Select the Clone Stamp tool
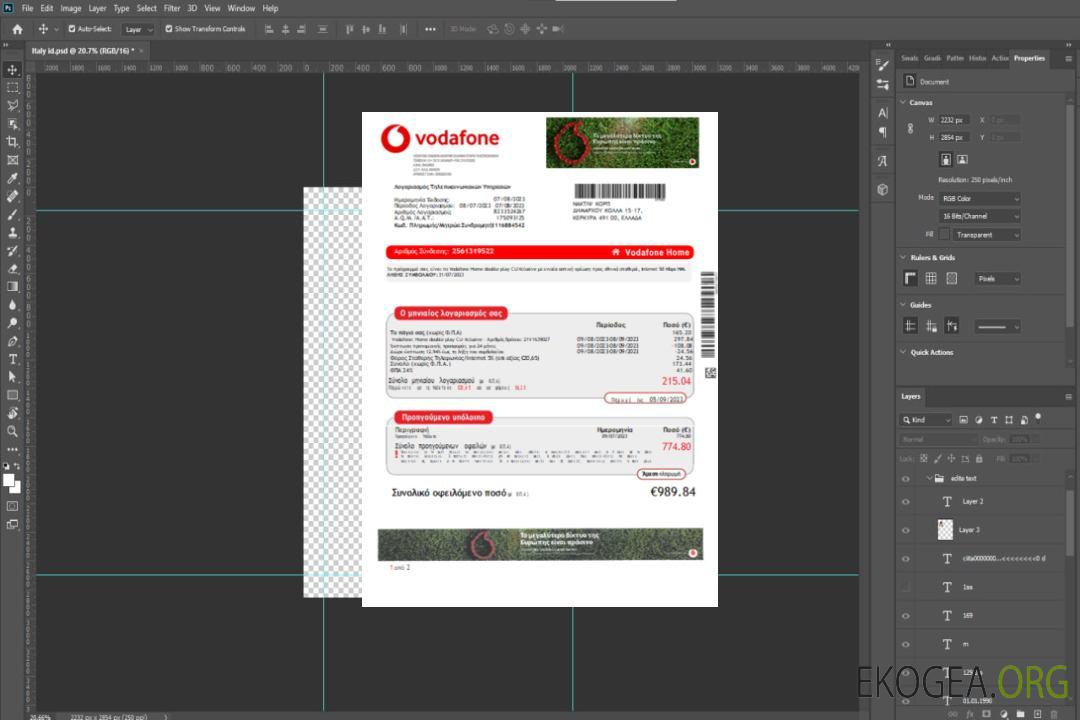 pos(12,232)
